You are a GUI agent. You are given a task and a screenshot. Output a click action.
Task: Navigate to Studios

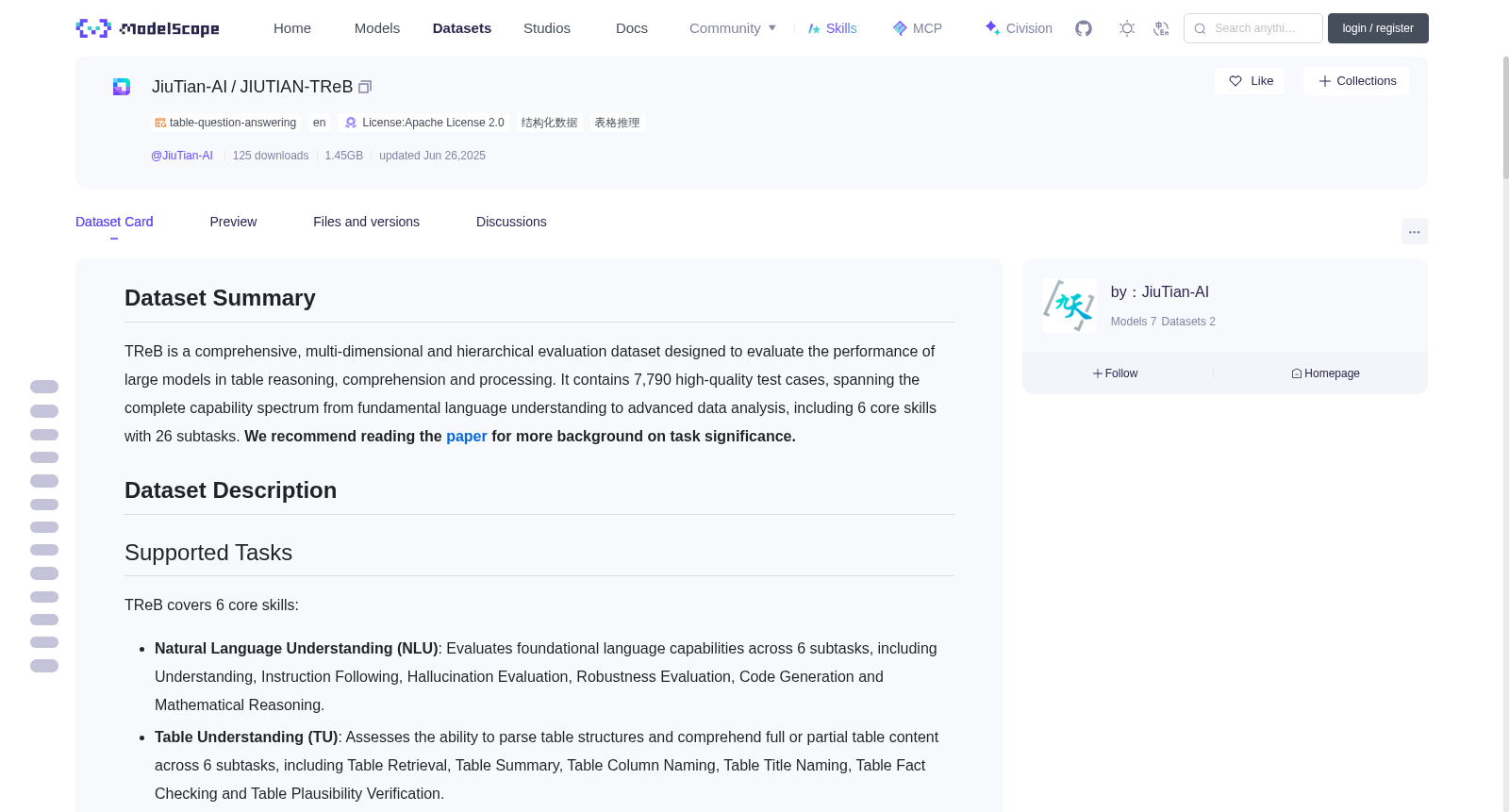547,28
